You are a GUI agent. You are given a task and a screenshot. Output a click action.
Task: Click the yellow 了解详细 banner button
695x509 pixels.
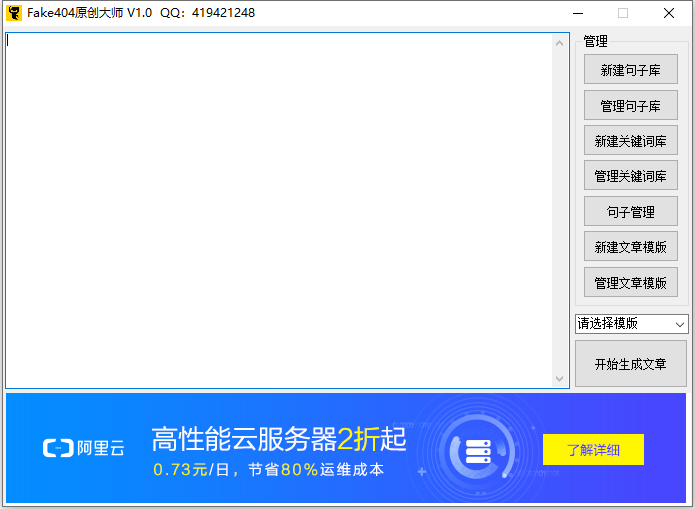[593, 450]
